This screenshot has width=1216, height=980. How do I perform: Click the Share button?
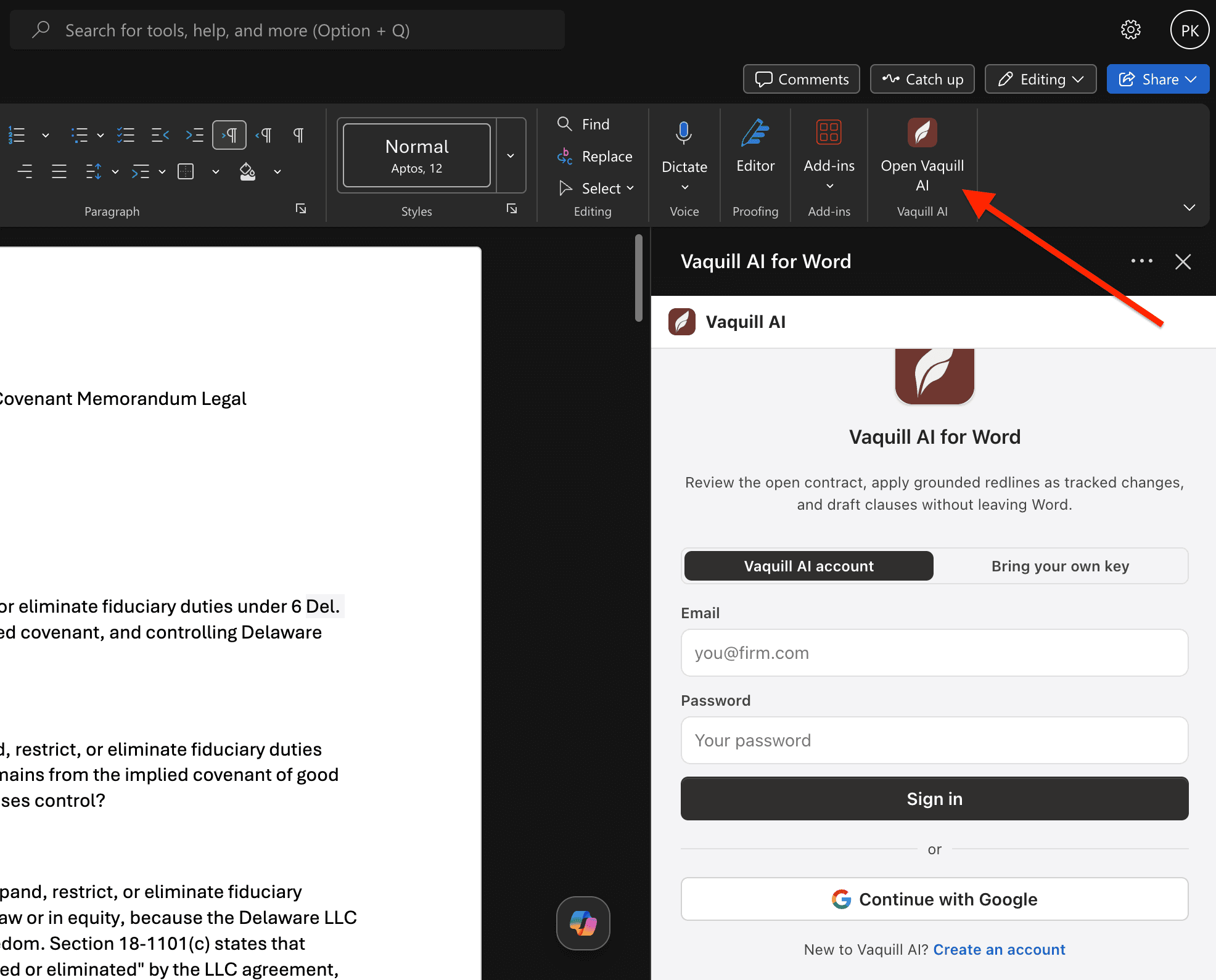tap(1157, 79)
